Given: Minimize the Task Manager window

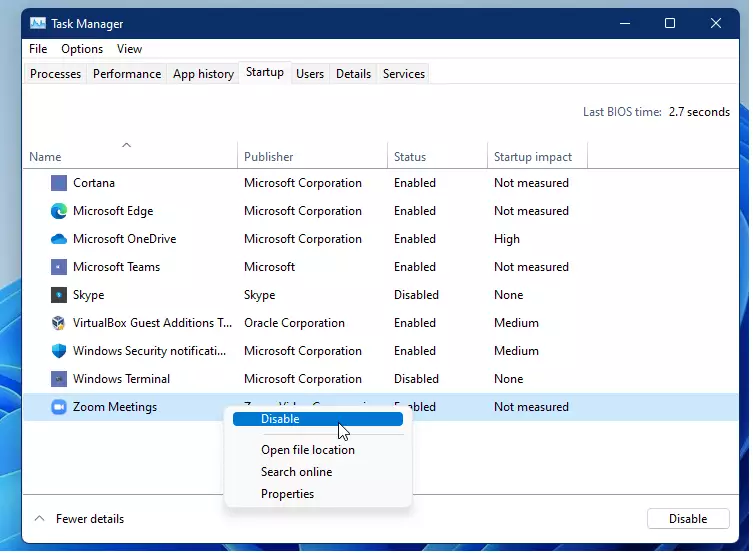Looking at the screenshot, I should (625, 23).
